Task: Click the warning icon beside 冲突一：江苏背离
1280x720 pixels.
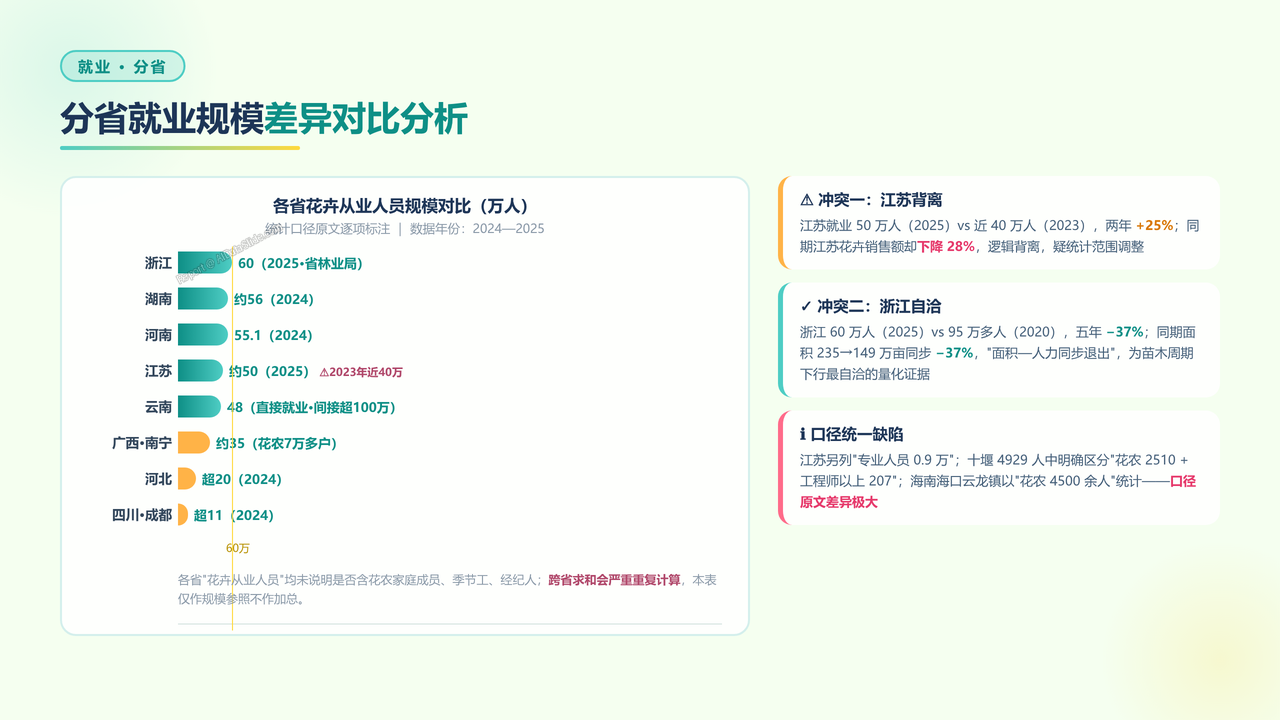Action: pyautogui.click(x=807, y=200)
